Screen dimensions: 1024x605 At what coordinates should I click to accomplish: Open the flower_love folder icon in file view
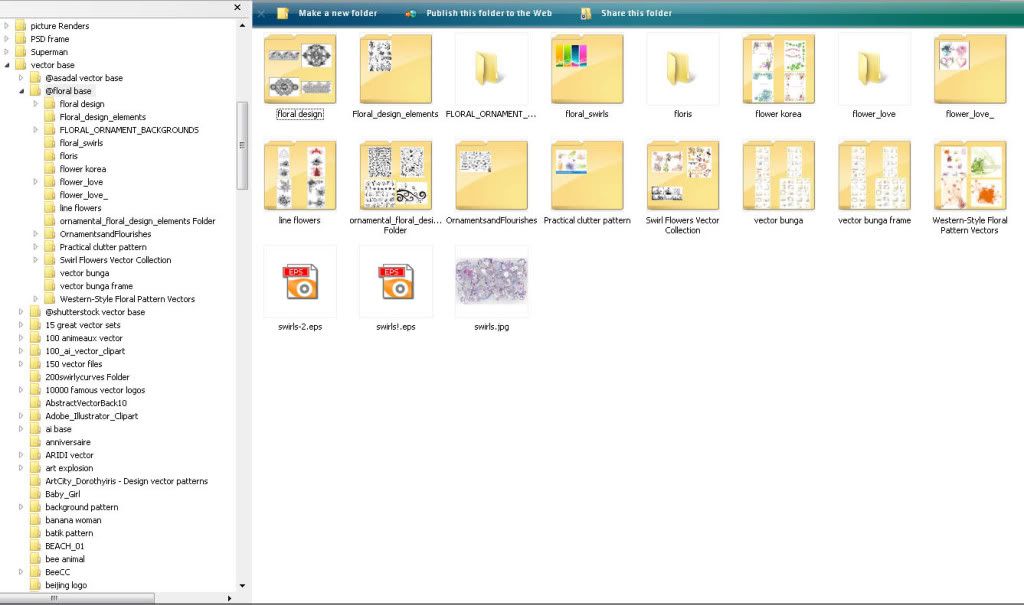874,69
